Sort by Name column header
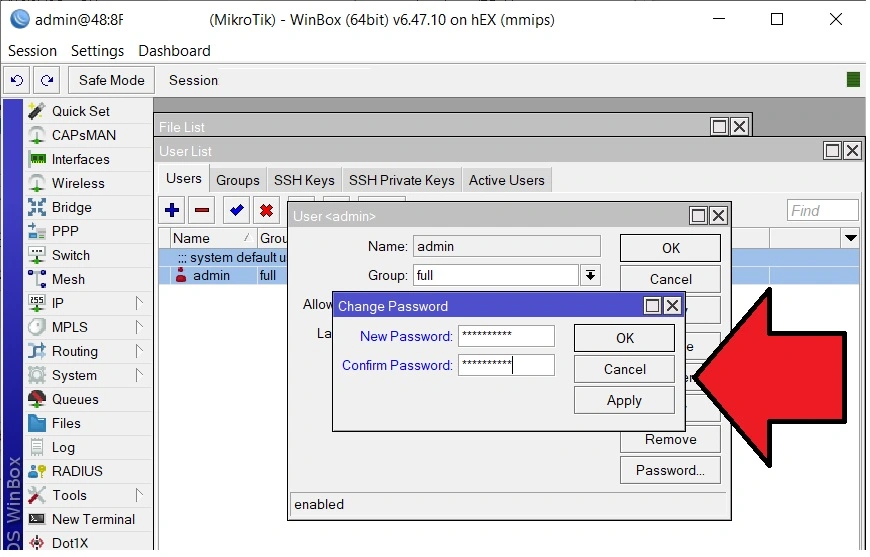The width and height of the screenshot is (870, 557). pos(213,239)
